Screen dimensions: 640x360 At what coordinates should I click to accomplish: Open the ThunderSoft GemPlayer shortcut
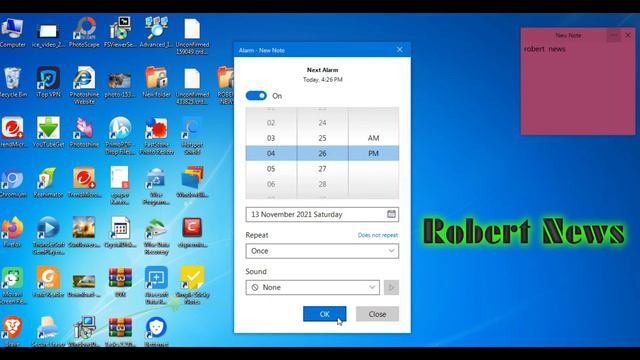pos(48,235)
